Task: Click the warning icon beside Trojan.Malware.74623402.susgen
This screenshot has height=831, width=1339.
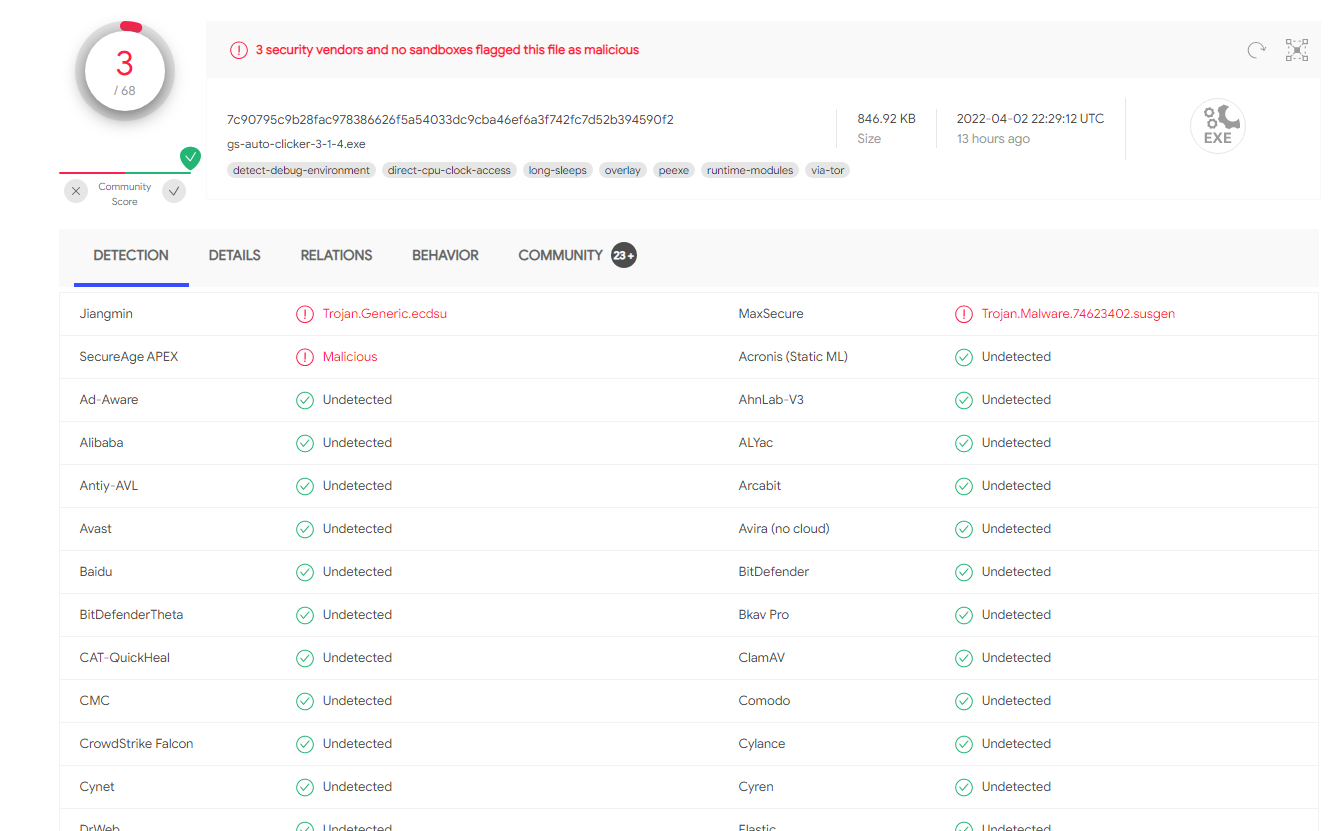Action: [x=964, y=314]
